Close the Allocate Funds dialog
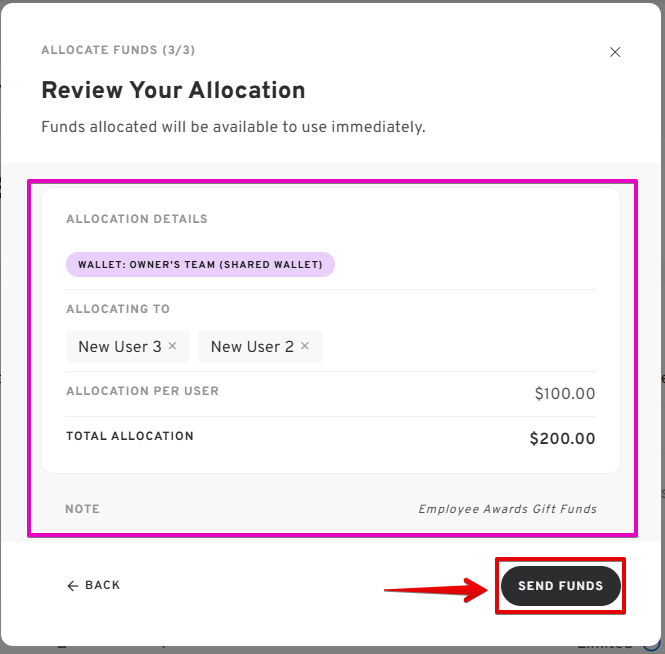Image resolution: width=665 pixels, height=654 pixels. [x=615, y=52]
